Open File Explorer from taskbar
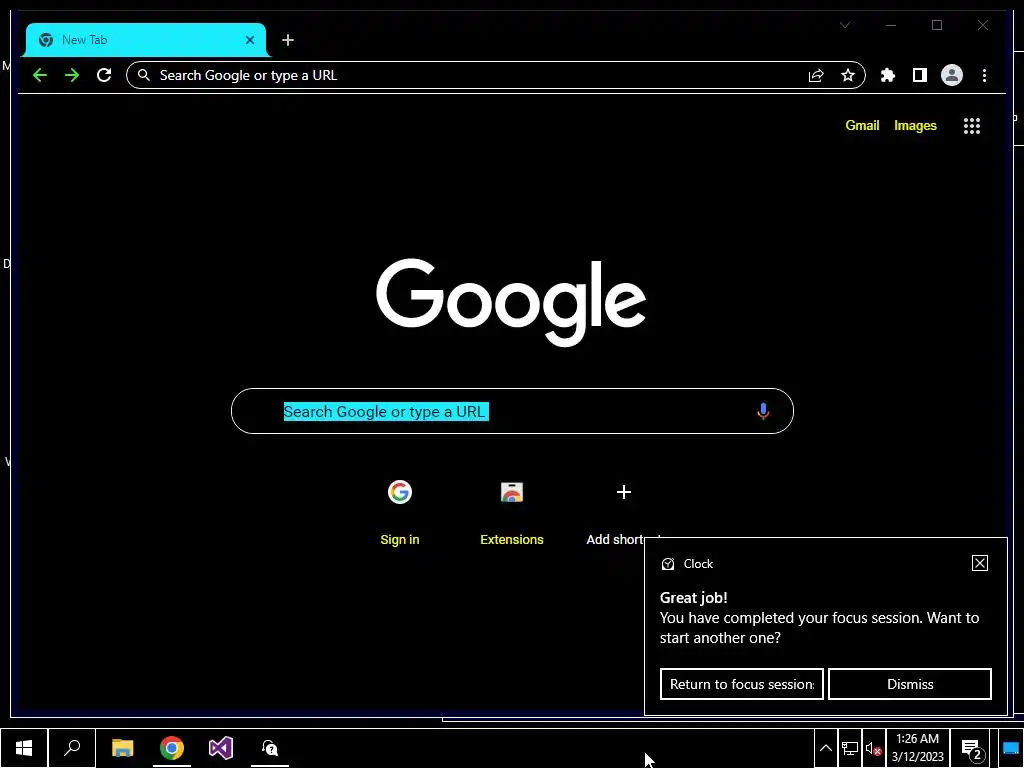Viewport: 1024px width, 768px height. (122, 748)
